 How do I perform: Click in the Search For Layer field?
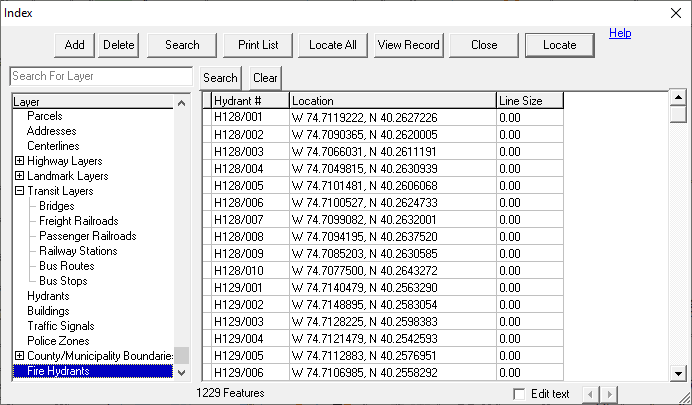[x=100, y=77]
